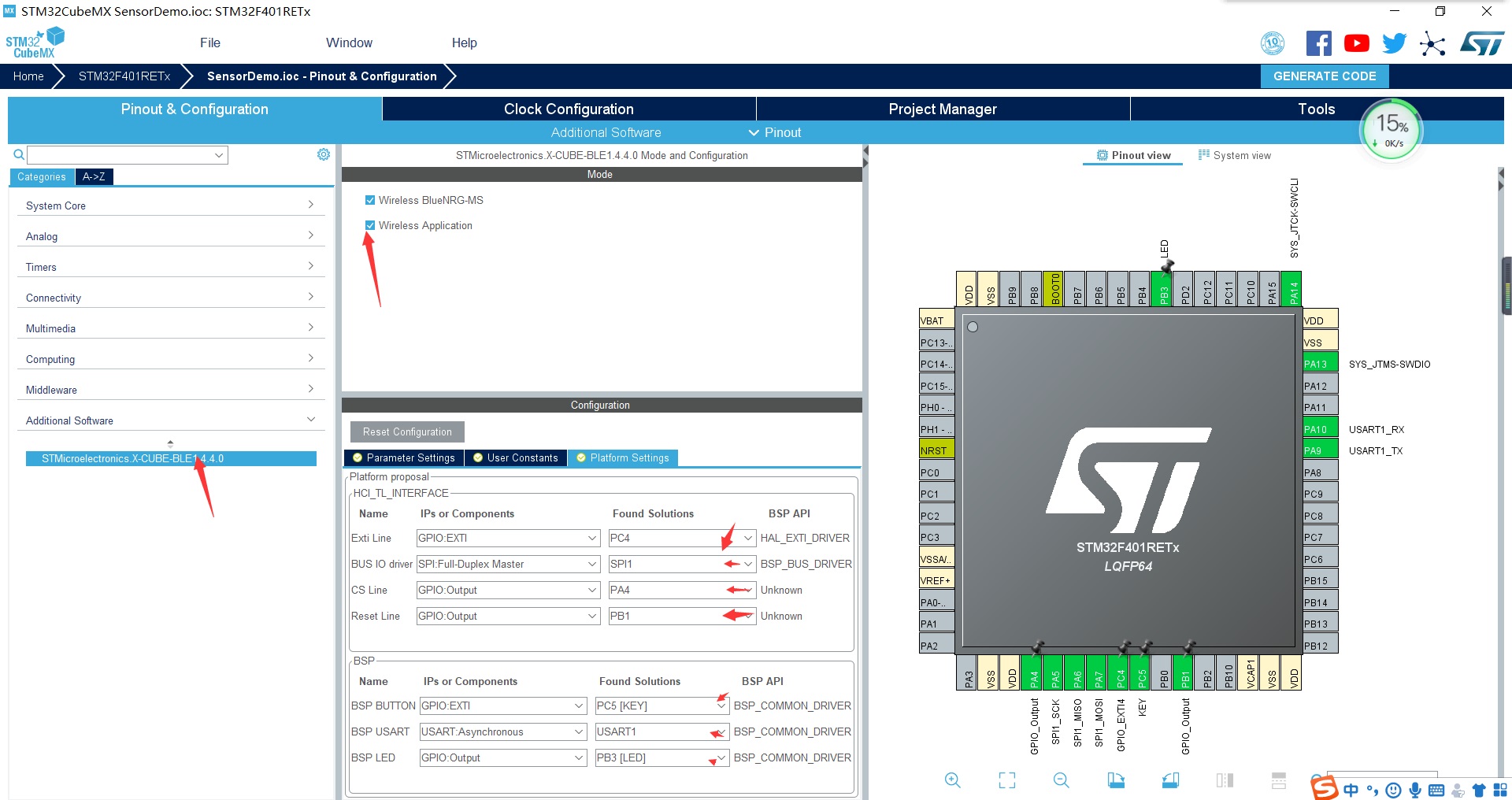The width and height of the screenshot is (1512, 800).
Task: Expand Connectivity category
Action: click(170, 298)
